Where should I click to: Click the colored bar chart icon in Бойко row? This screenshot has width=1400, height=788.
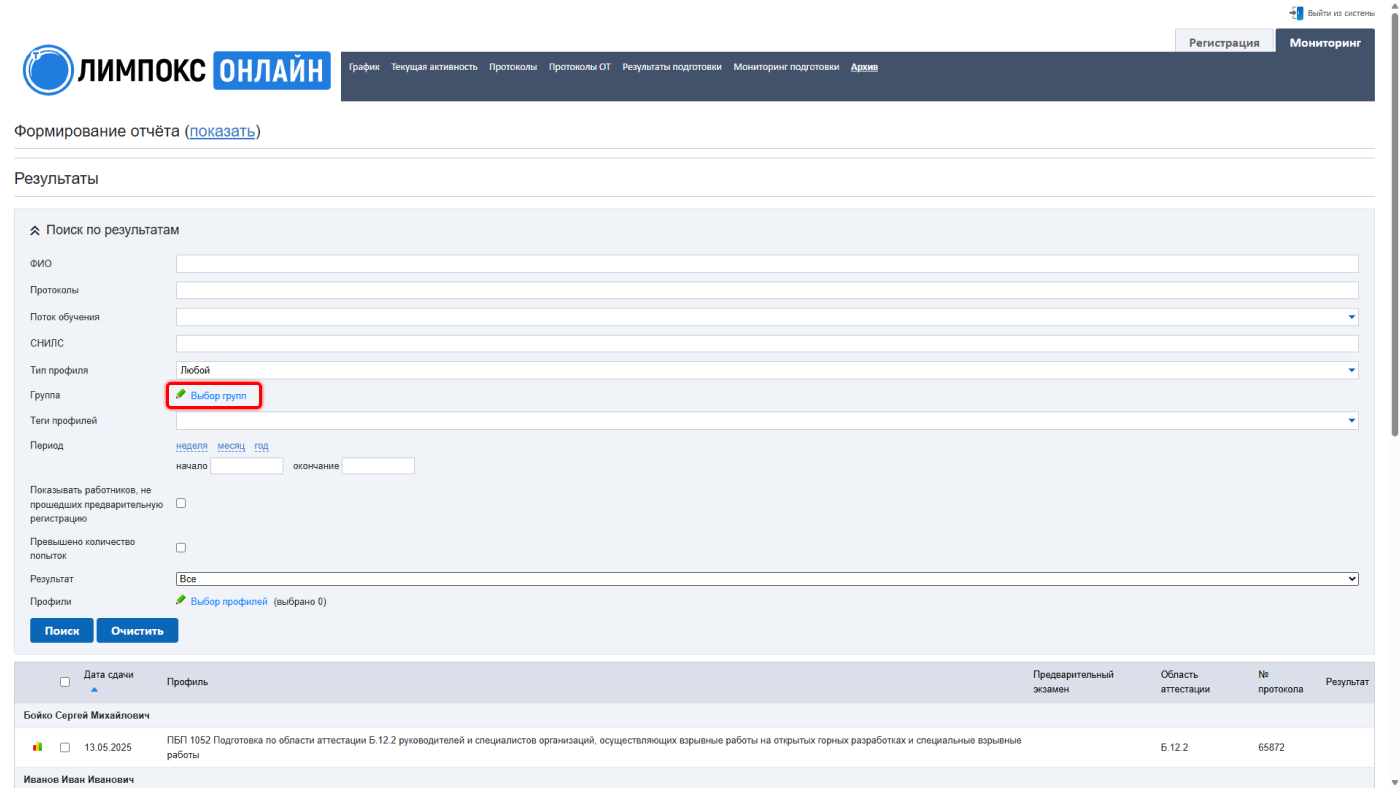[38, 747]
